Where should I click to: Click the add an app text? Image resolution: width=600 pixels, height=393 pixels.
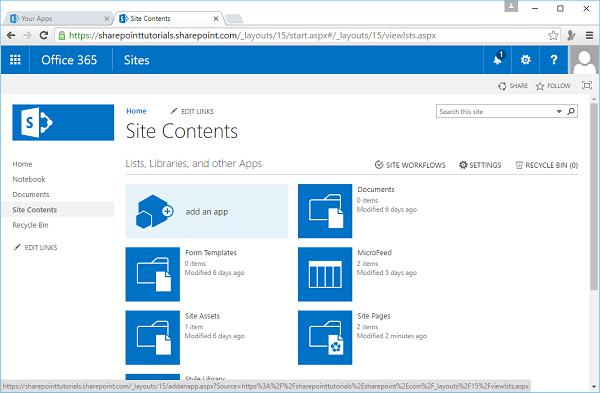point(207,212)
